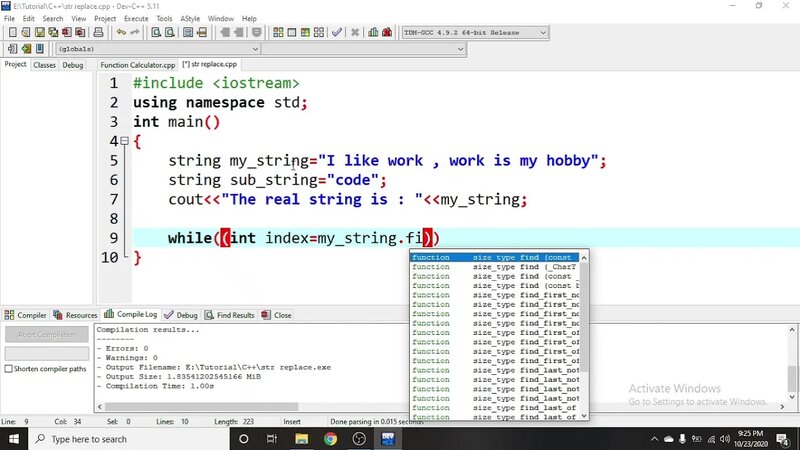The height and width of the screenshot is (450, 800).
Task: Open the Find Results bottom tab
Action: point(230,315)
